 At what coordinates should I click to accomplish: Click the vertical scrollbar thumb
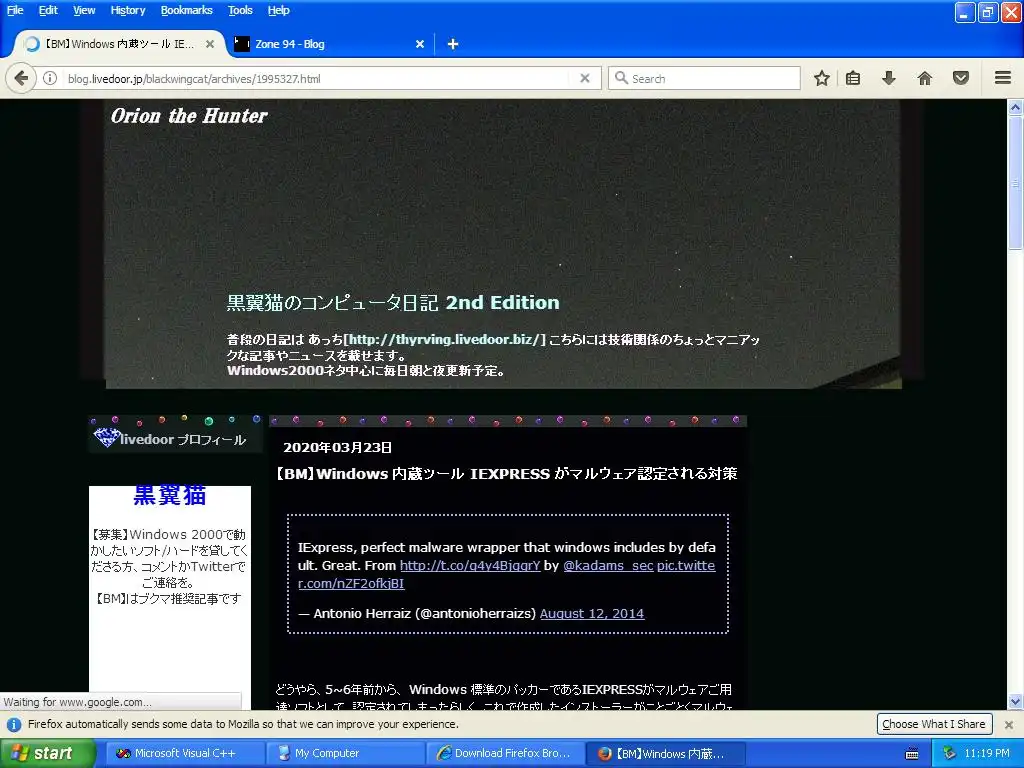(x=1016, y=183)
